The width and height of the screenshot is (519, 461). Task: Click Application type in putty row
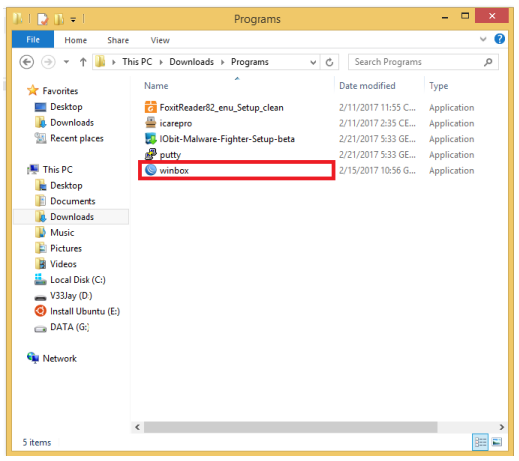coord(451,154)
